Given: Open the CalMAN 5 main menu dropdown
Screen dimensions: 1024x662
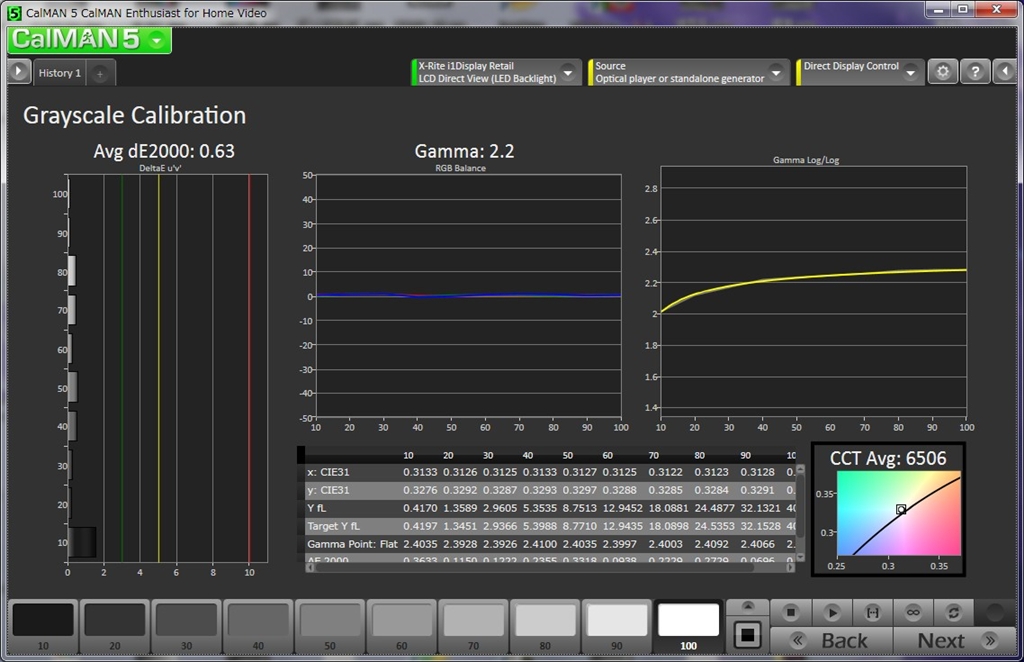Looking at the screenshot, I should click(158, 40).
